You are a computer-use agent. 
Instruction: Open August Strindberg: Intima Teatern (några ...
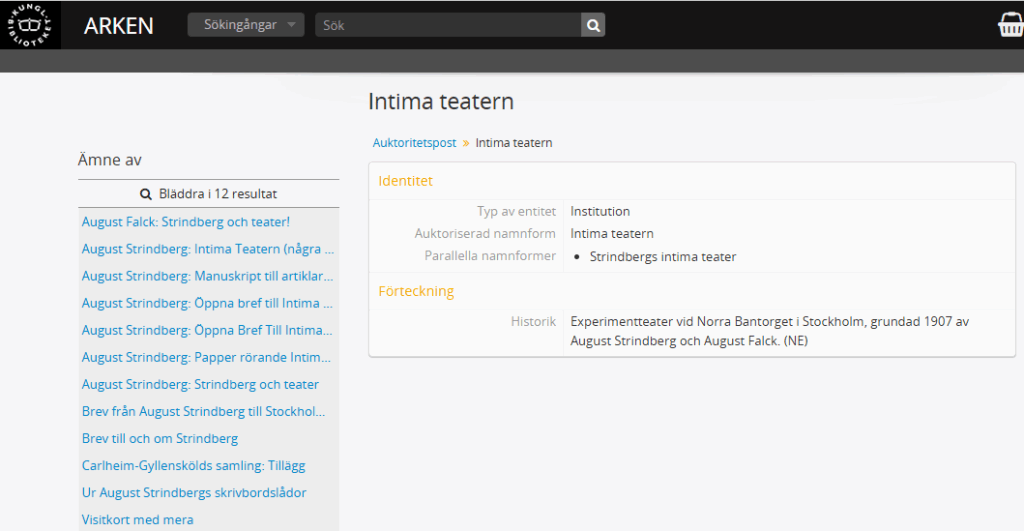(x=208, y=249)
